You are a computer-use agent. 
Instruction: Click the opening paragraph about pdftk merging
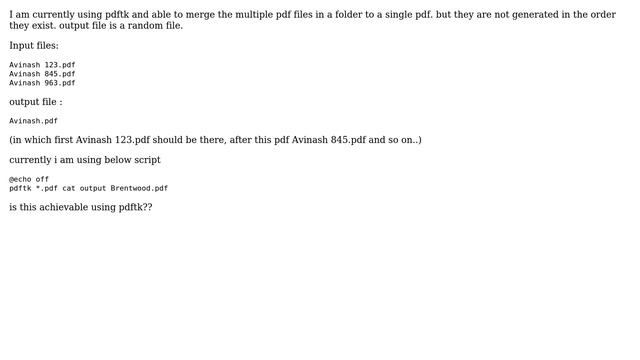coord(312,20)
